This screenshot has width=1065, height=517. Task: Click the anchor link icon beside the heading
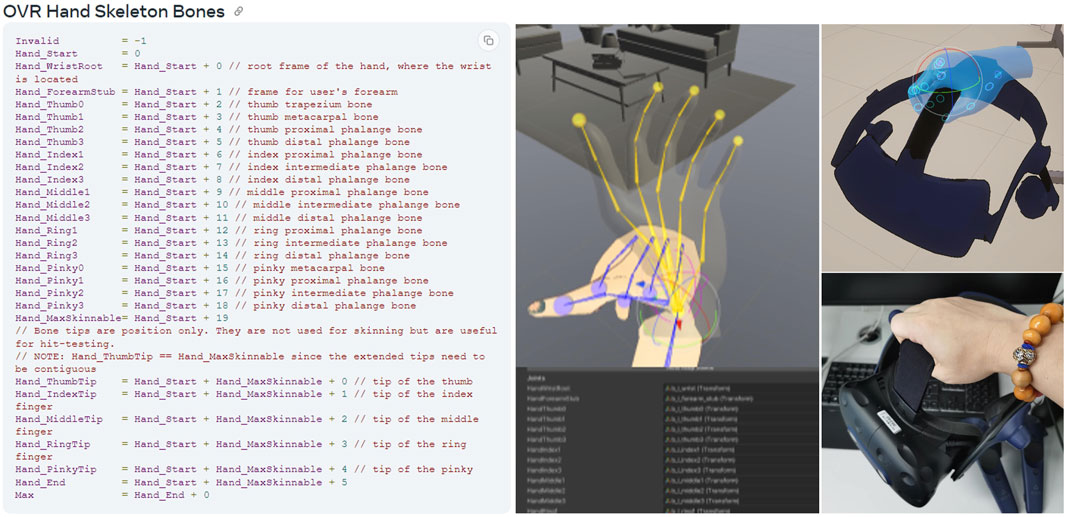click(238, 12)
